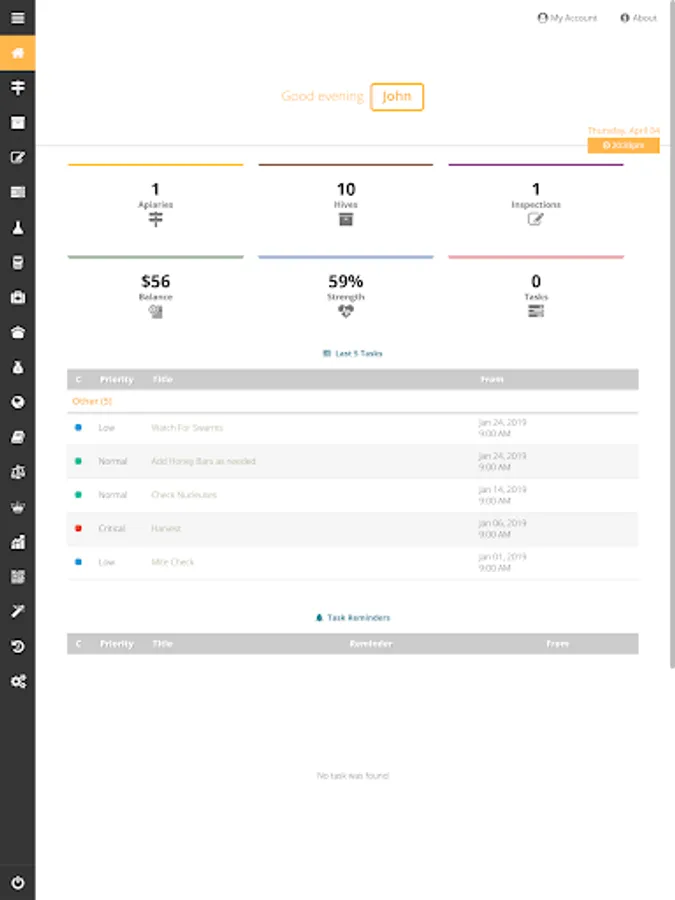Click the John username button
Image resolution: width=675 pixels, height=900 pixels.
pos(397,96)
